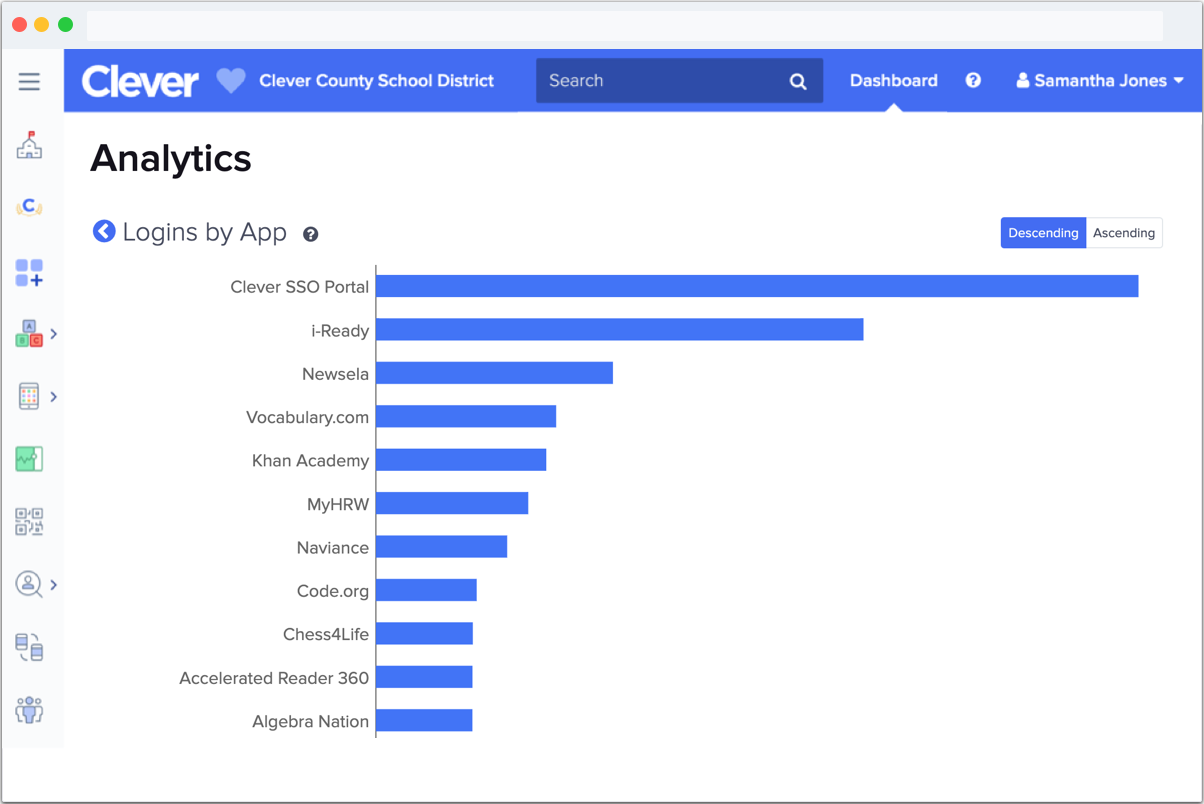Click the Accelerated Reader 360 label
This screenshot has width=1204, height=804.
pyautogui.click(x=274, y=678)
